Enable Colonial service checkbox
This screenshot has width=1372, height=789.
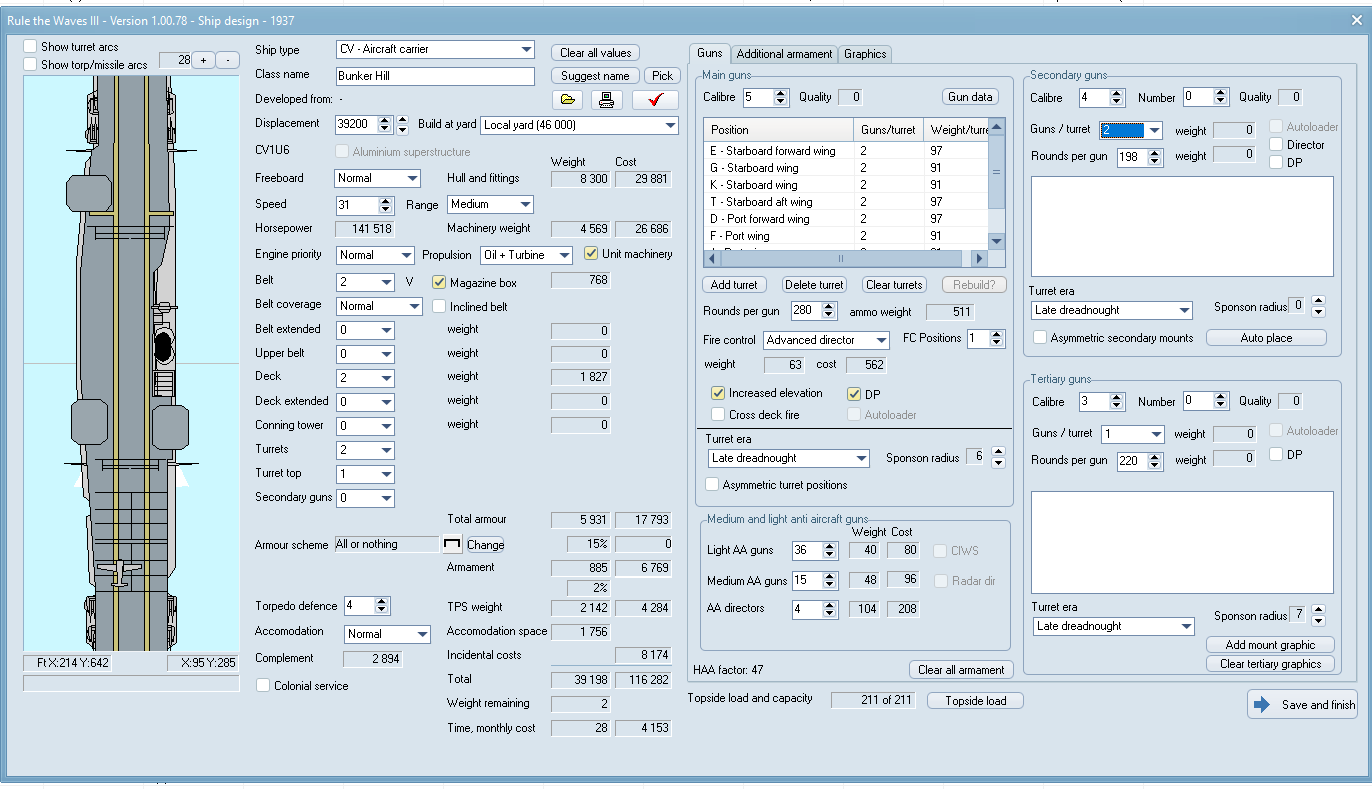pyautogui.click(x=263, y=686)
